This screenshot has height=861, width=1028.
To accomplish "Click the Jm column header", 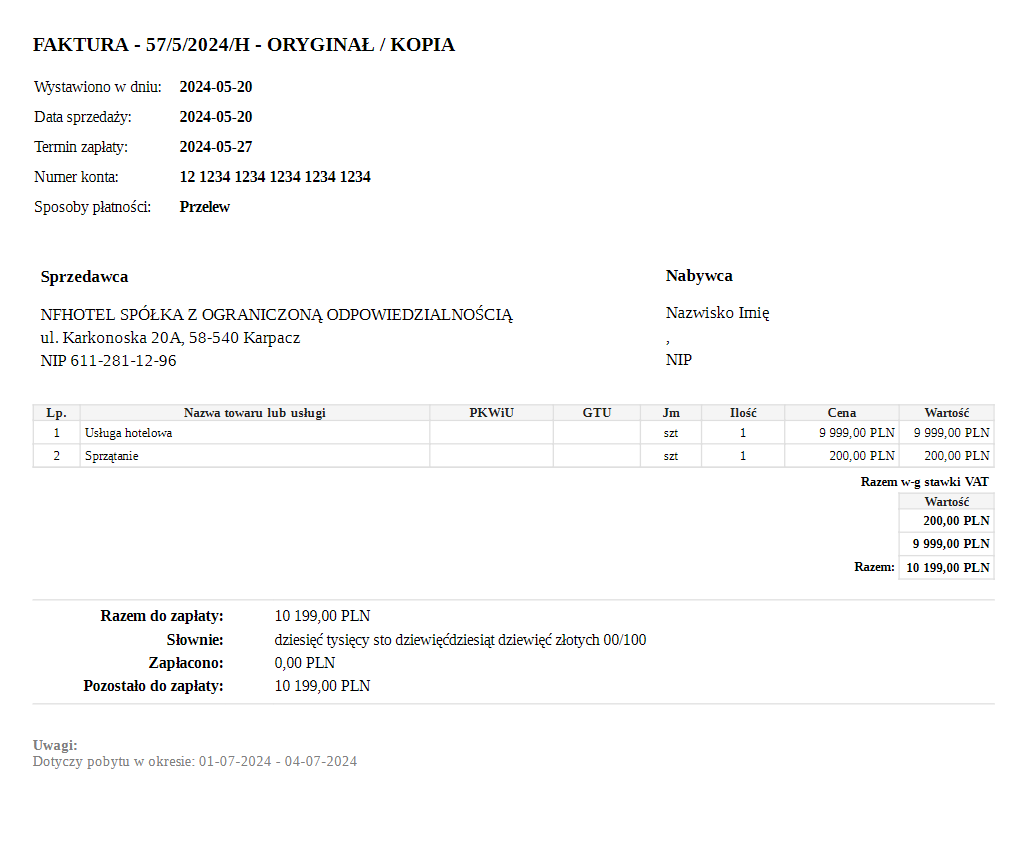I will tap(671, 412).
